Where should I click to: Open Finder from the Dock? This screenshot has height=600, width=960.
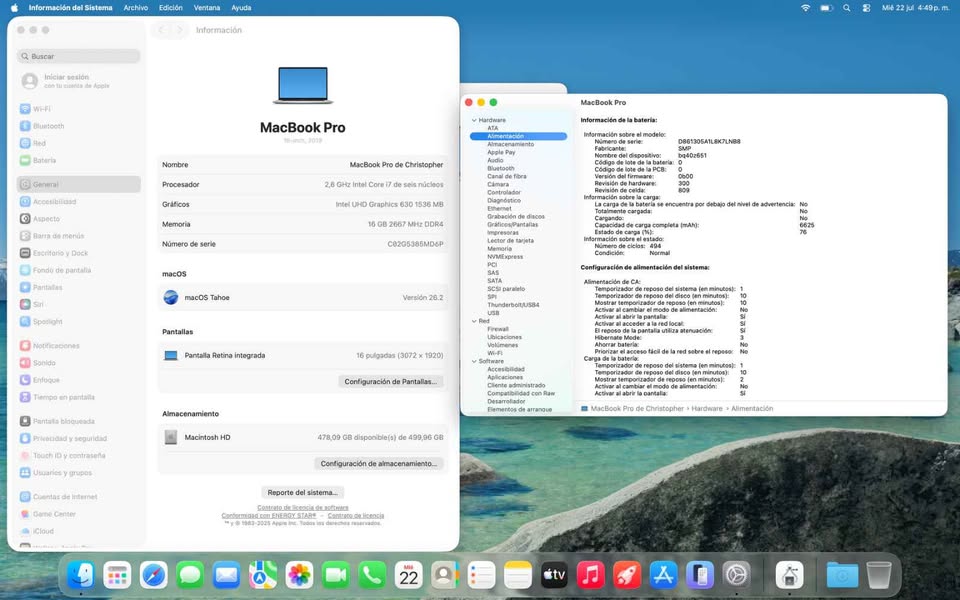(x=81, y=575)
